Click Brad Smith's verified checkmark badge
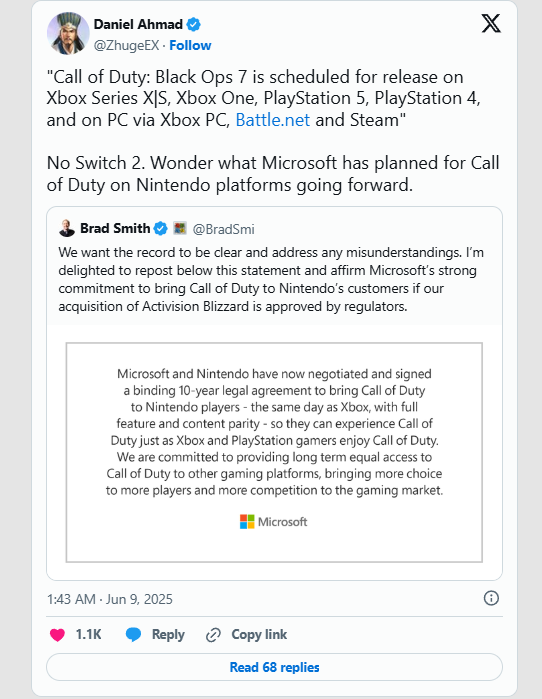The image size is (542, 699). (x=160, y=229)
